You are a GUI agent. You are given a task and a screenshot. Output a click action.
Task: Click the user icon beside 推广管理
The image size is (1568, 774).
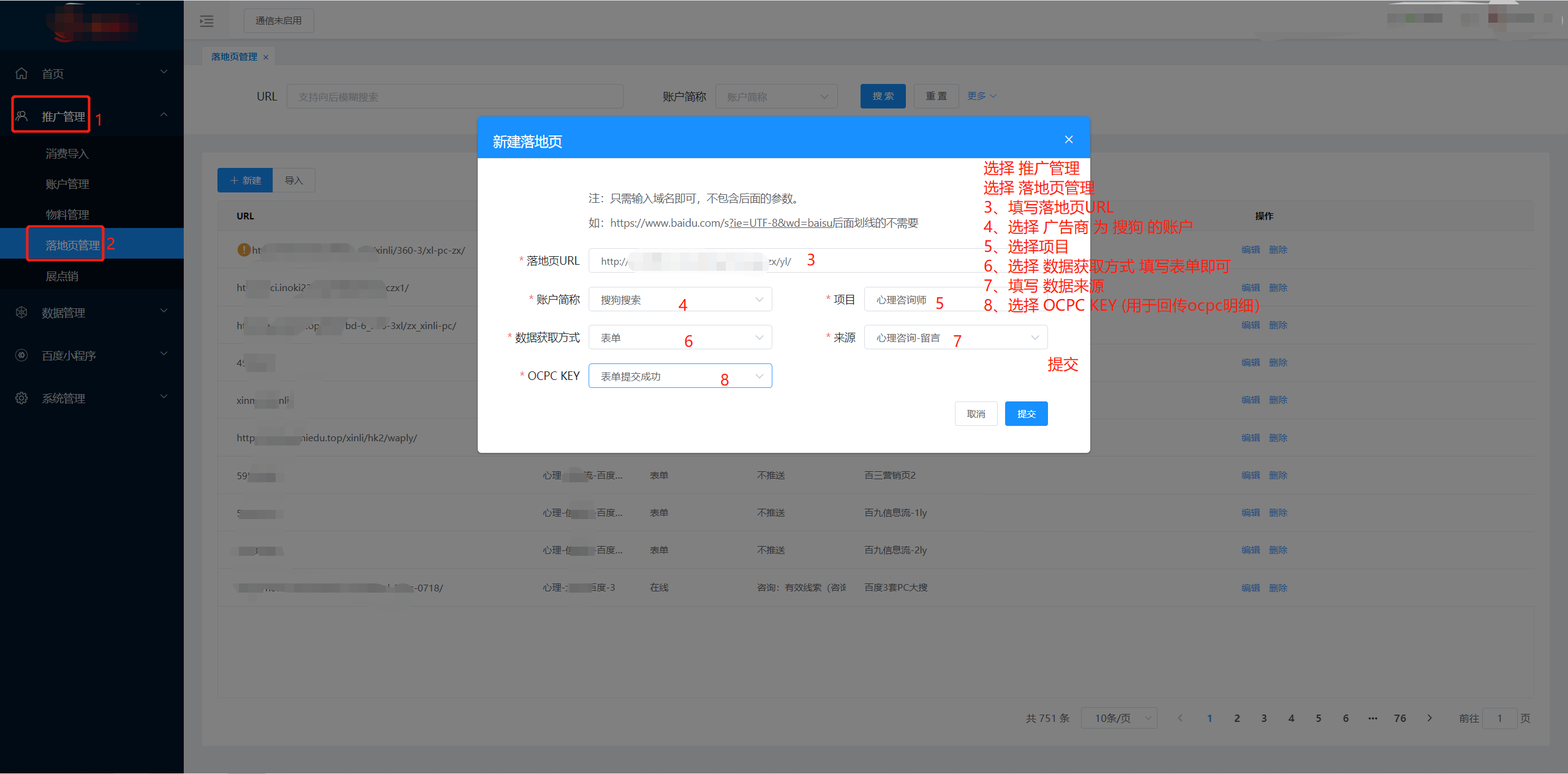[x=21, y=116]
